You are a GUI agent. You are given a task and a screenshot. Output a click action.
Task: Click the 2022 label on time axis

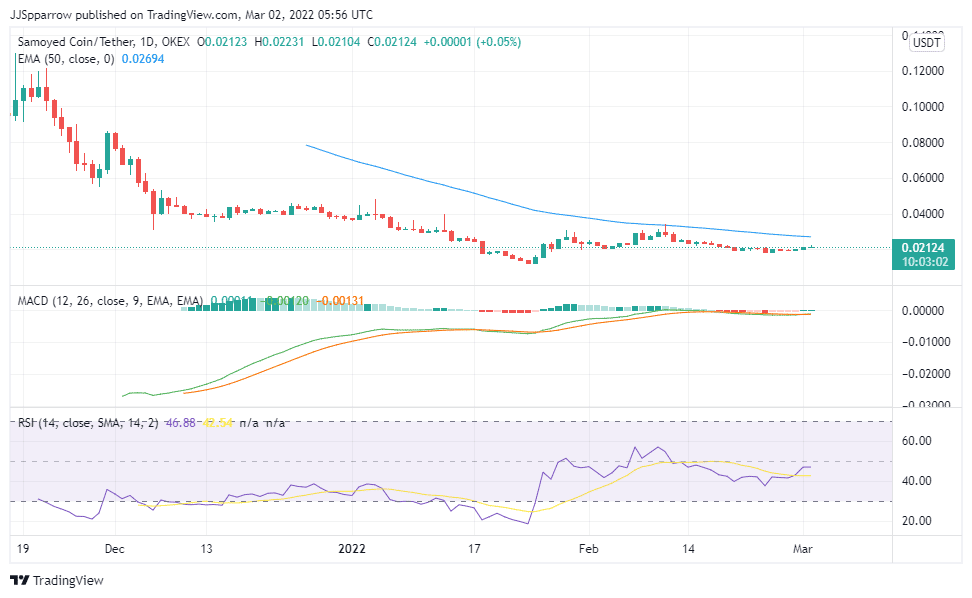351,549
